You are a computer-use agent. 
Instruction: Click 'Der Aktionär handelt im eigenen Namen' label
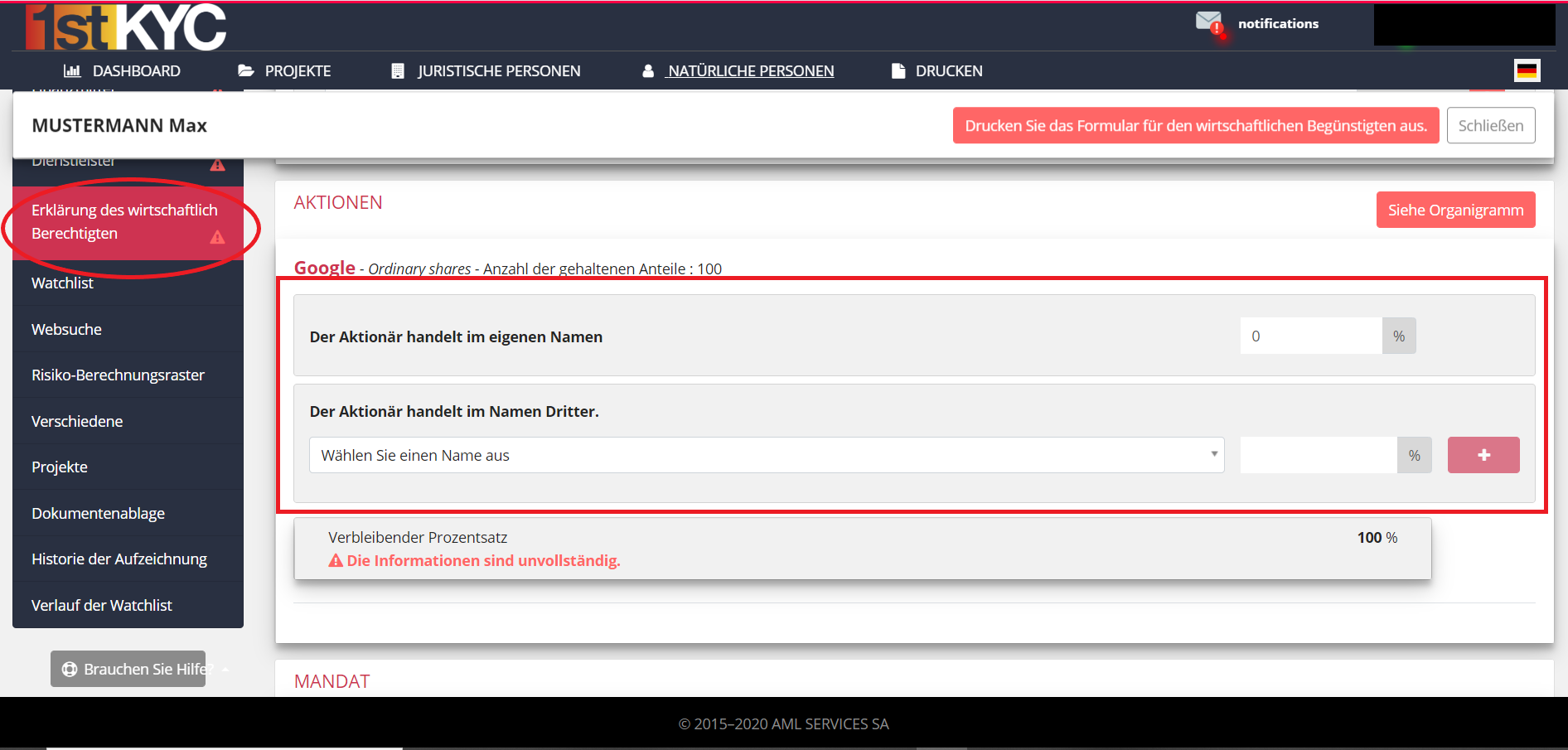coord(456,336)
